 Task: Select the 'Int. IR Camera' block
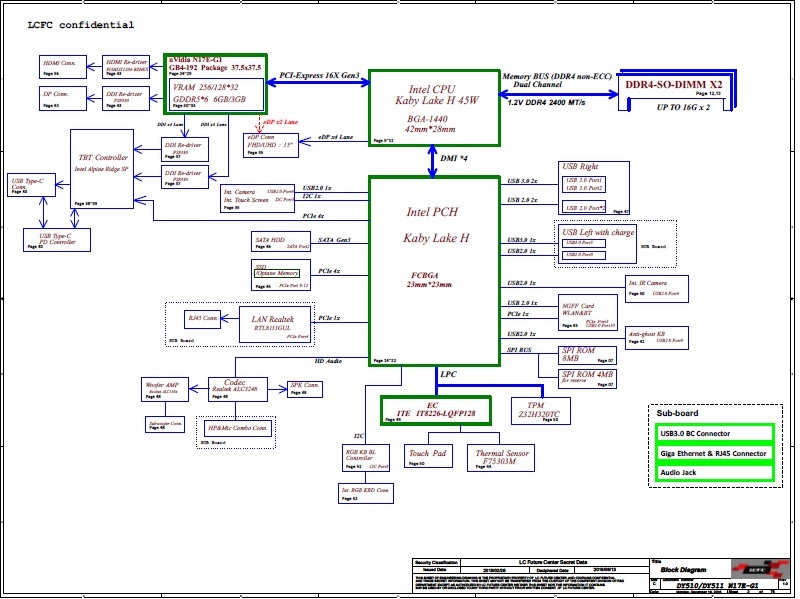(x=657, y=289)
